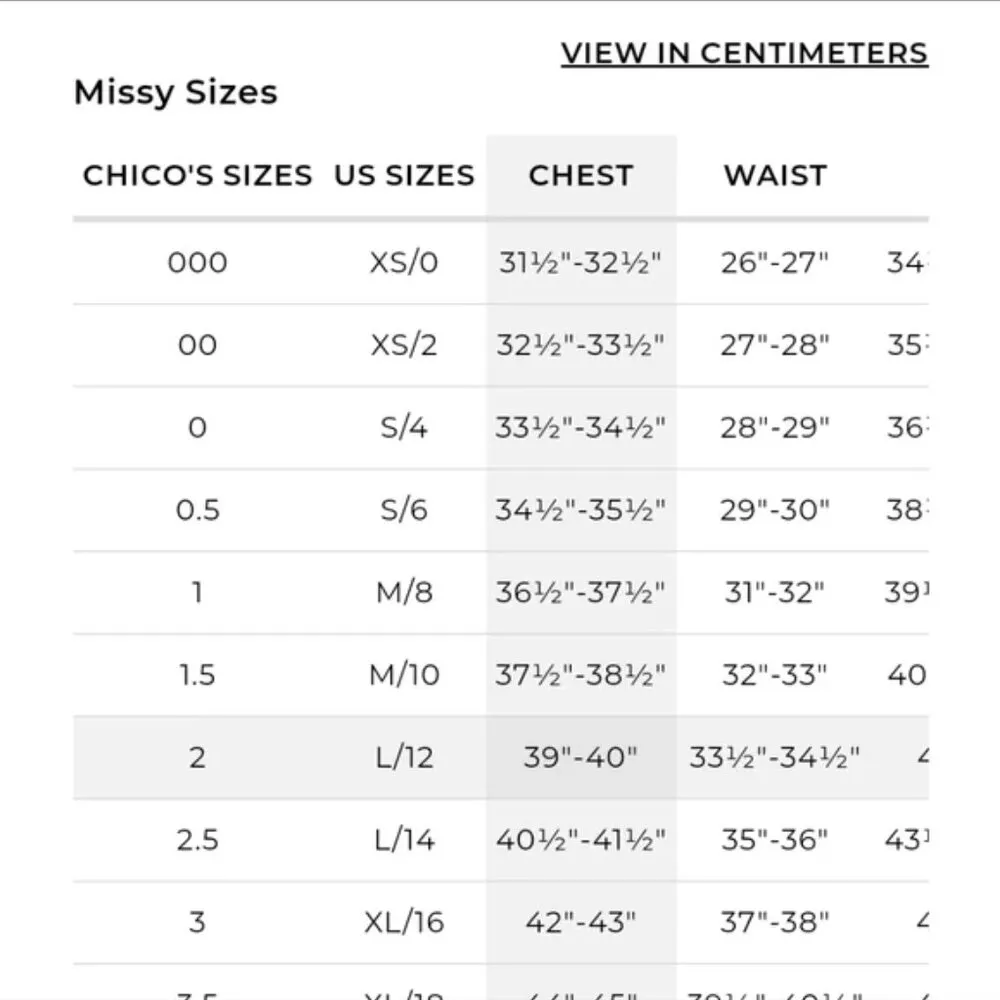Click the Chico's Sizes column header
The width and height of the screenshot is (1000, 1000).
tap(197, 176)
